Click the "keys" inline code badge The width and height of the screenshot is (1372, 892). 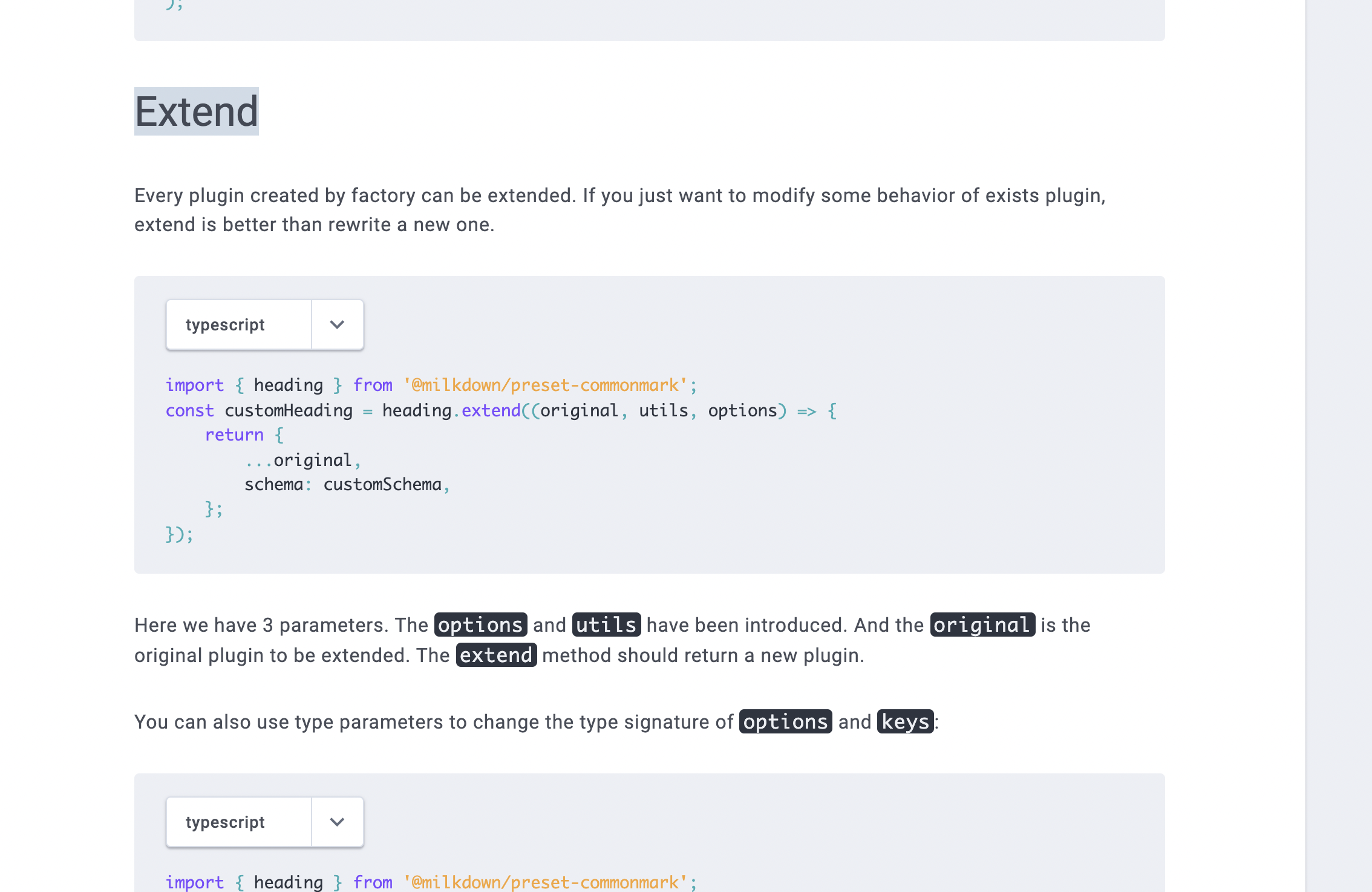(904, 721)
